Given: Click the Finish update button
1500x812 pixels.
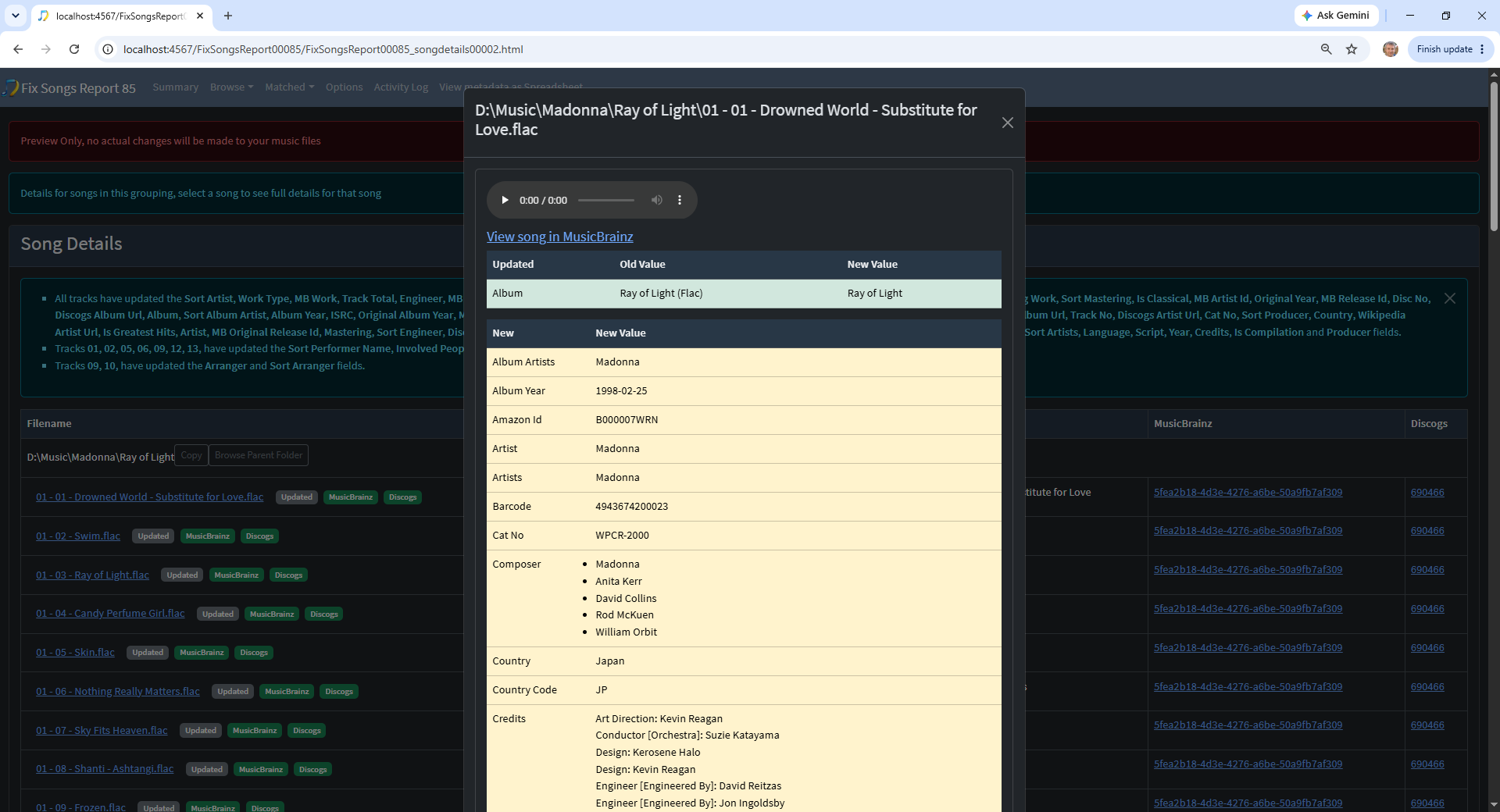Looking at the screenshot, I should (x=1445, y=49).
